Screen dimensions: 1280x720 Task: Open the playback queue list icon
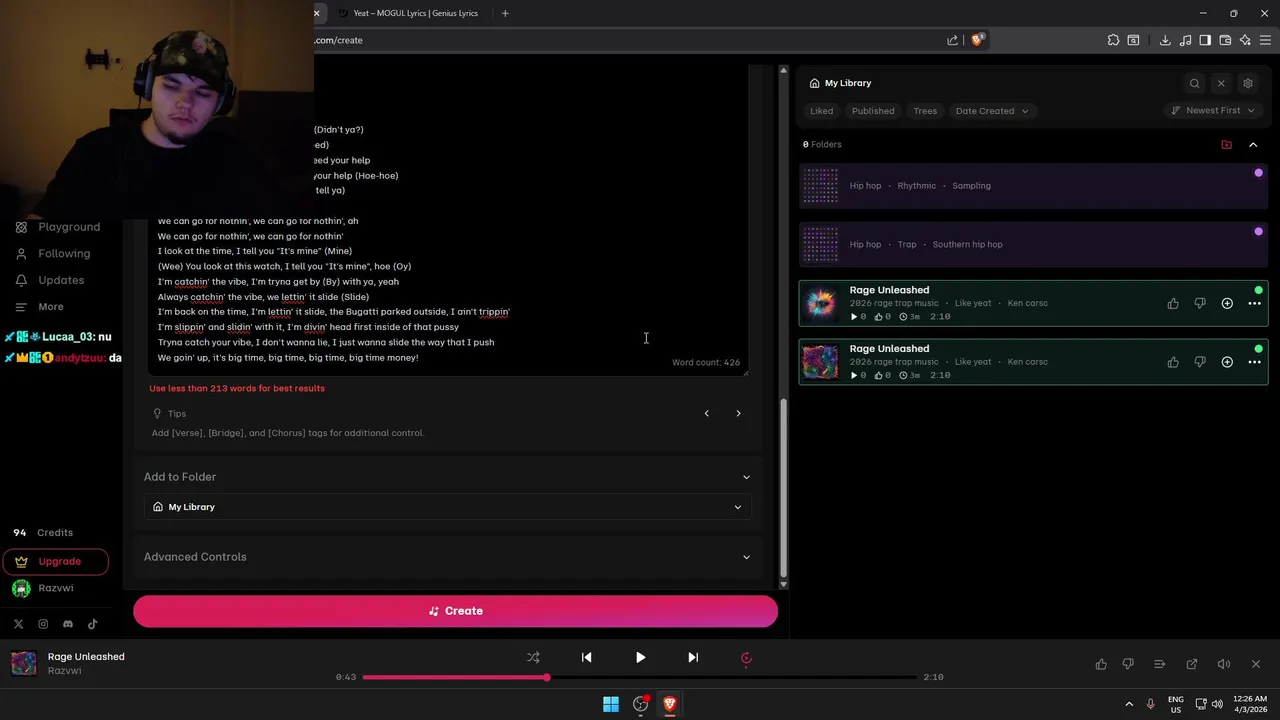click(x=1160, y=664)
